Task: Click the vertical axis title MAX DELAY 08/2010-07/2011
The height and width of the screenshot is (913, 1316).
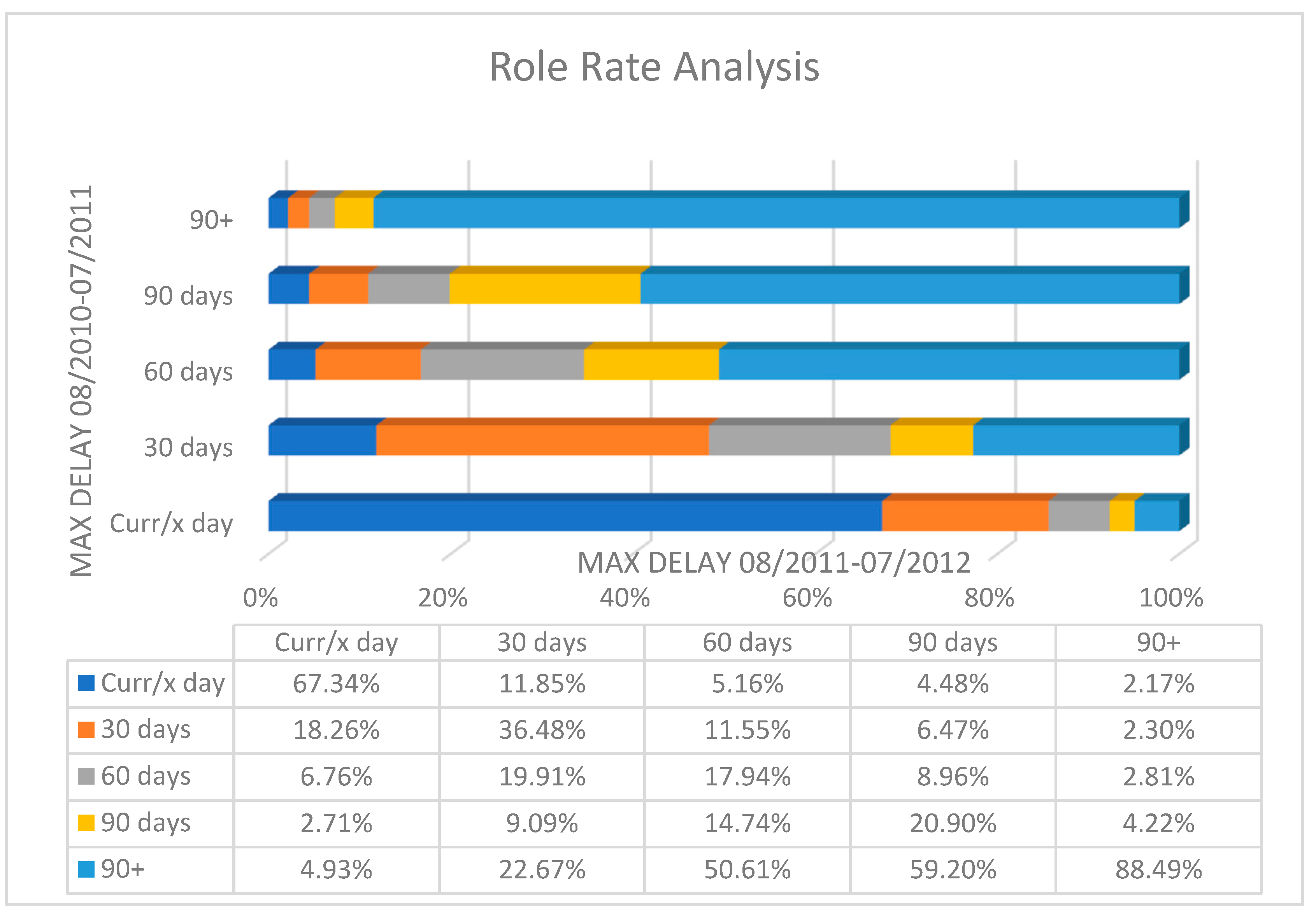Action: coord(81,381)
